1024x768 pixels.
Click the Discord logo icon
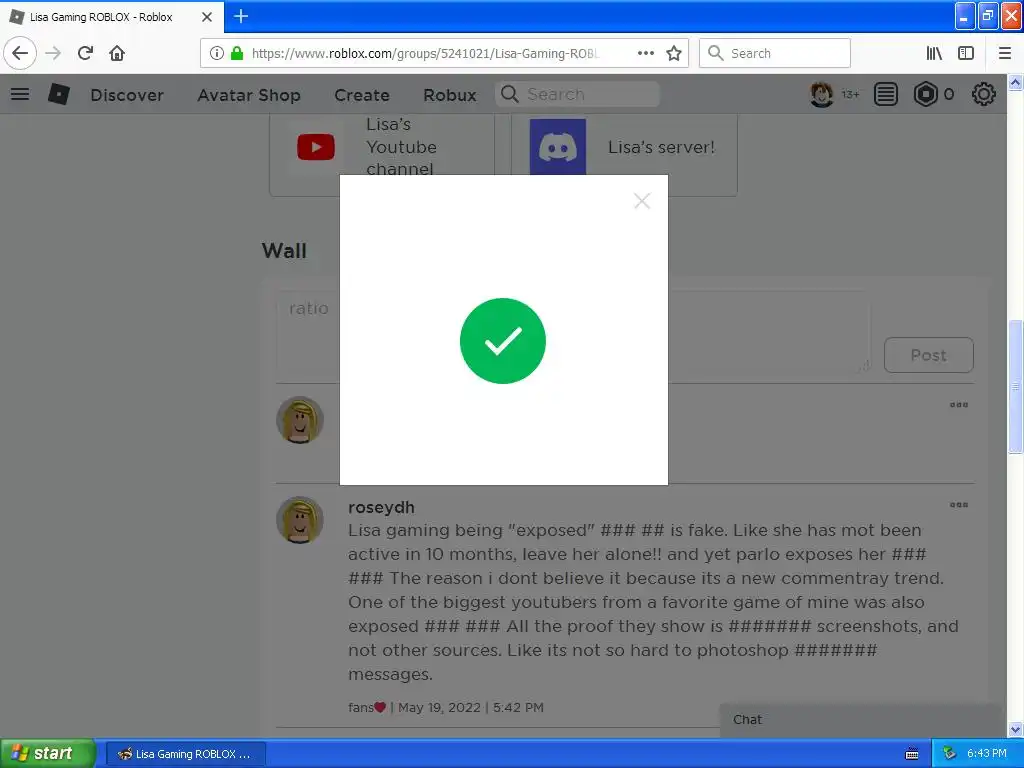(x=558, y=147)
